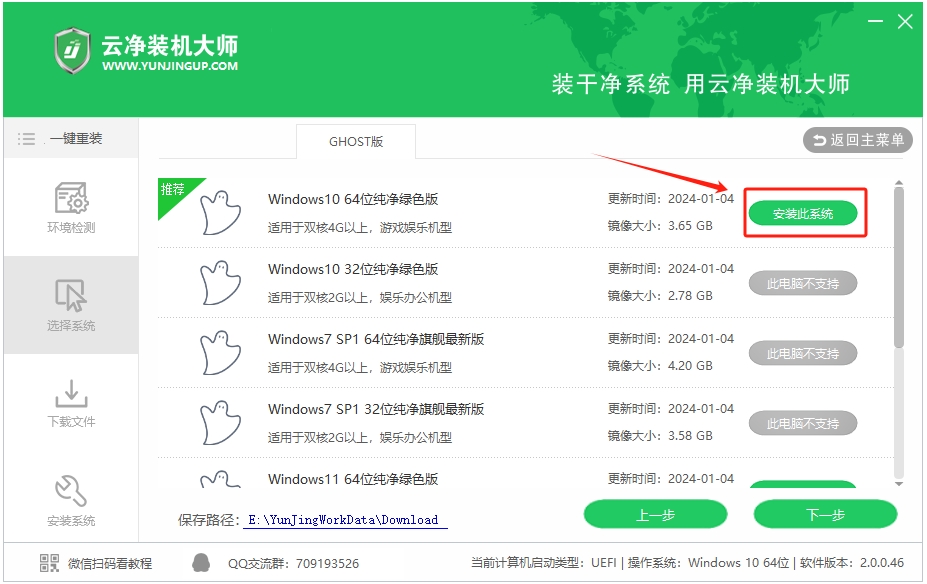Click 适用于双核2G以上 description under Windows10 32位
This screenshot has height=584, width=927.
[360, 297]
